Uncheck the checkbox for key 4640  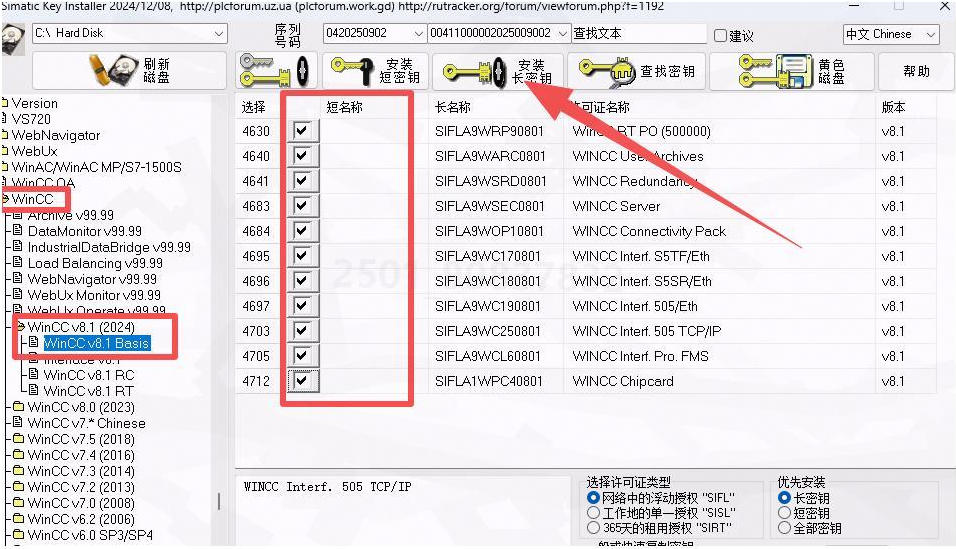(302, 156)
